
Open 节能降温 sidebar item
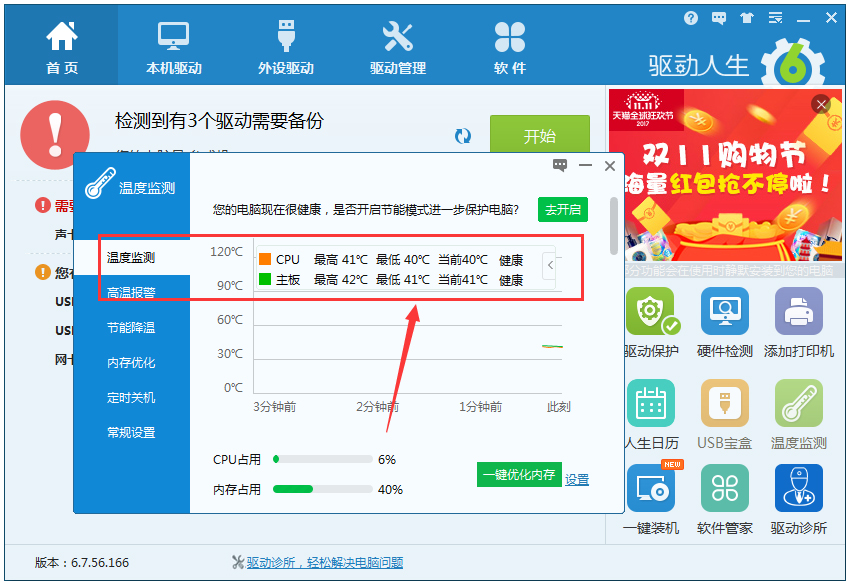[x=131, y=328]
